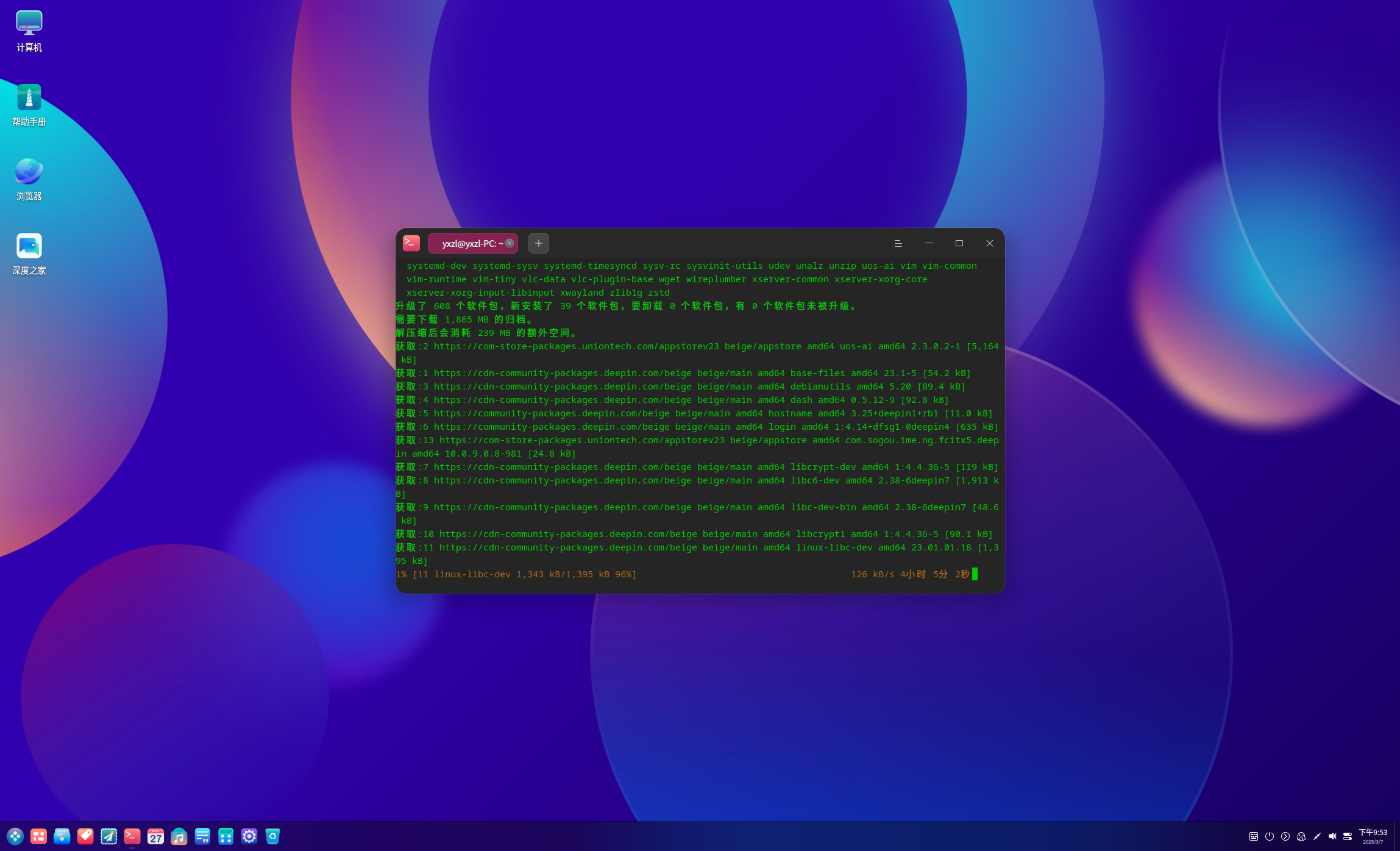This screenshot has width=1400, height=851.
Task: Open the settings gear in the dock
Action: (249, 836)
